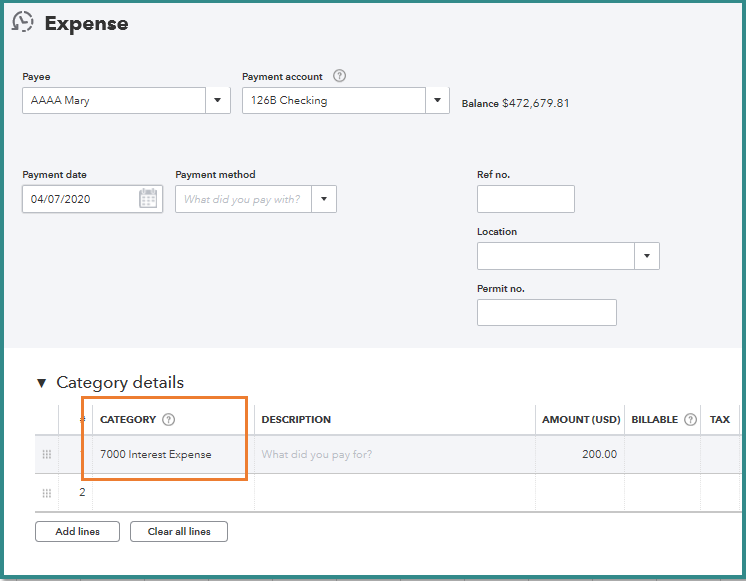
Task: Click the Billable column help icon
Action: (x=690, y=420)
